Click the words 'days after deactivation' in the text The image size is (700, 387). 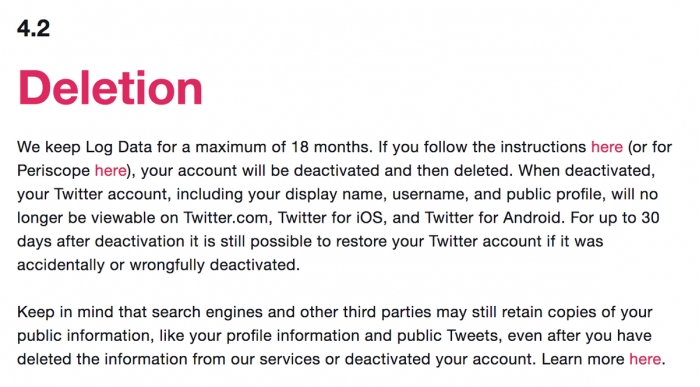click(100, 241)
